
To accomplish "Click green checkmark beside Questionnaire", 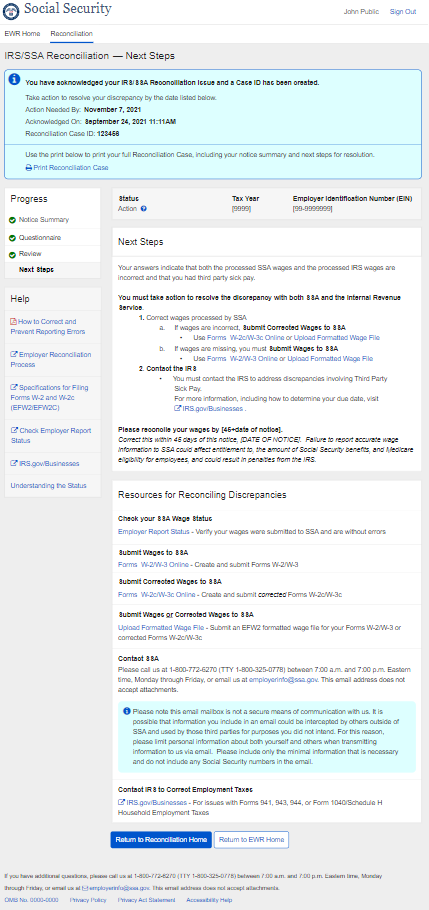I will 13,238.
